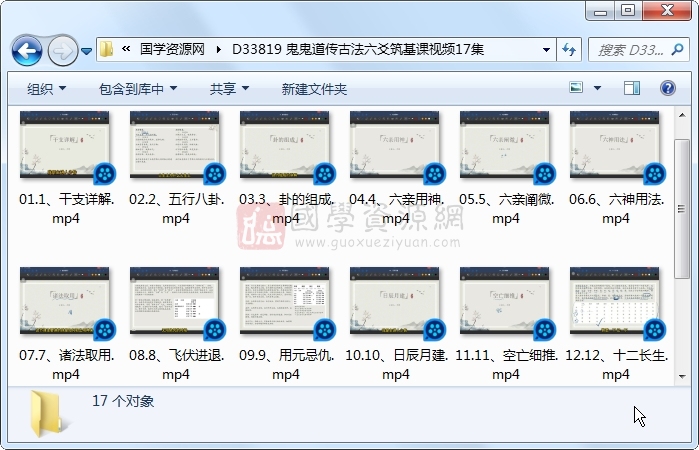Click the folder icon in the address bar
Screen dimensions: 699x450
coord(106,49)
